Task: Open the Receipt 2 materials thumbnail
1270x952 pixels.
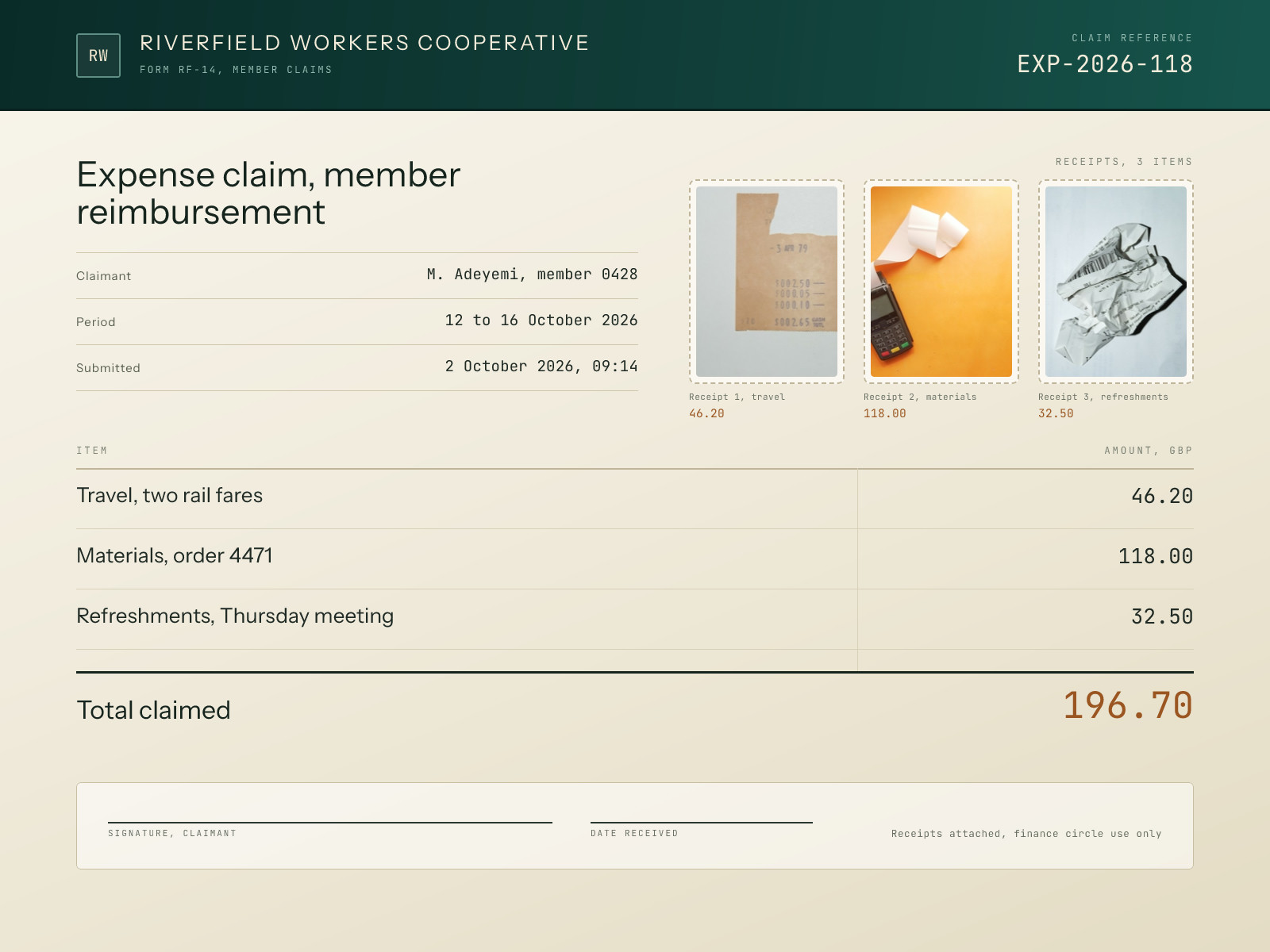Action: pyautogui.click(x=941, y=282)
